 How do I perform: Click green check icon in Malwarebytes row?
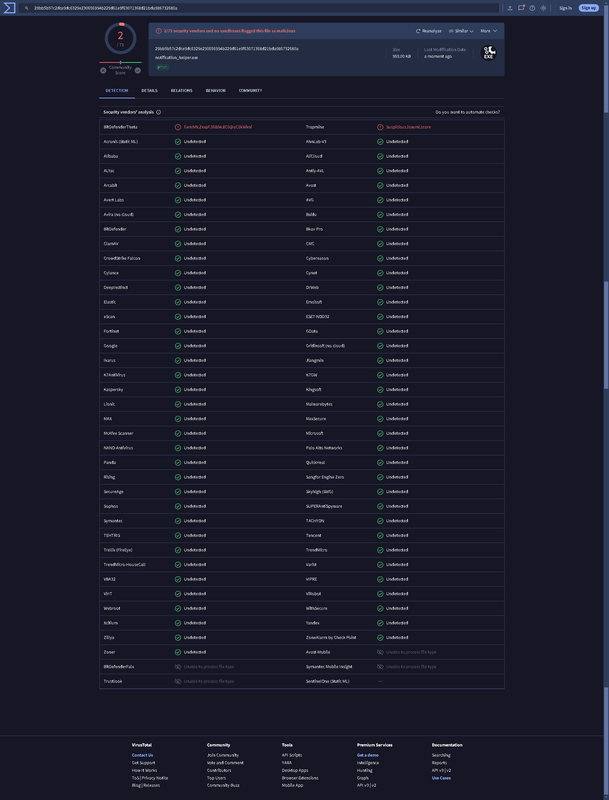point(380,404)
